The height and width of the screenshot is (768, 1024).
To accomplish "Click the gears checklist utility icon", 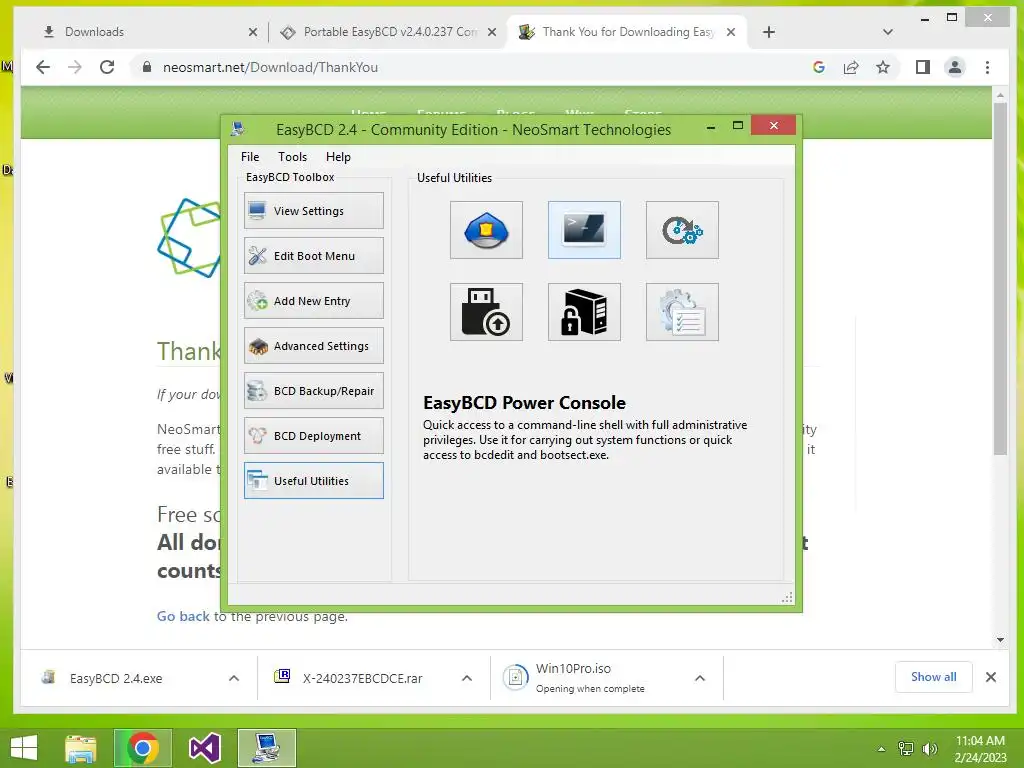I will click(682, 312).
